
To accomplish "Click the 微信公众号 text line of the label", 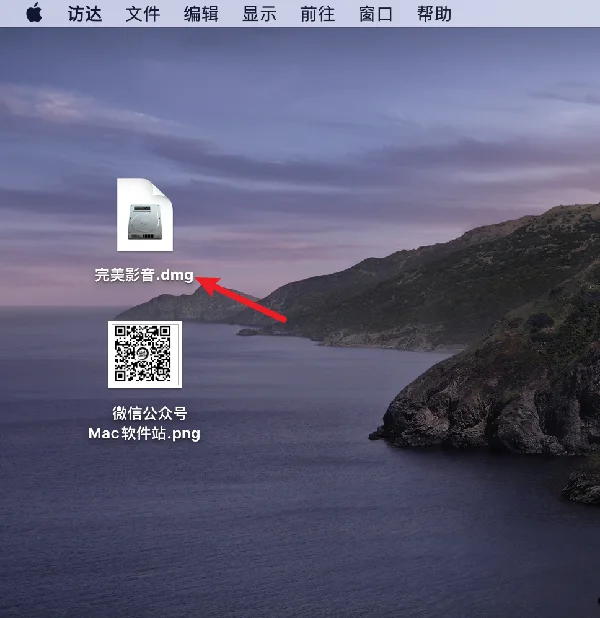I will [150, 413].
